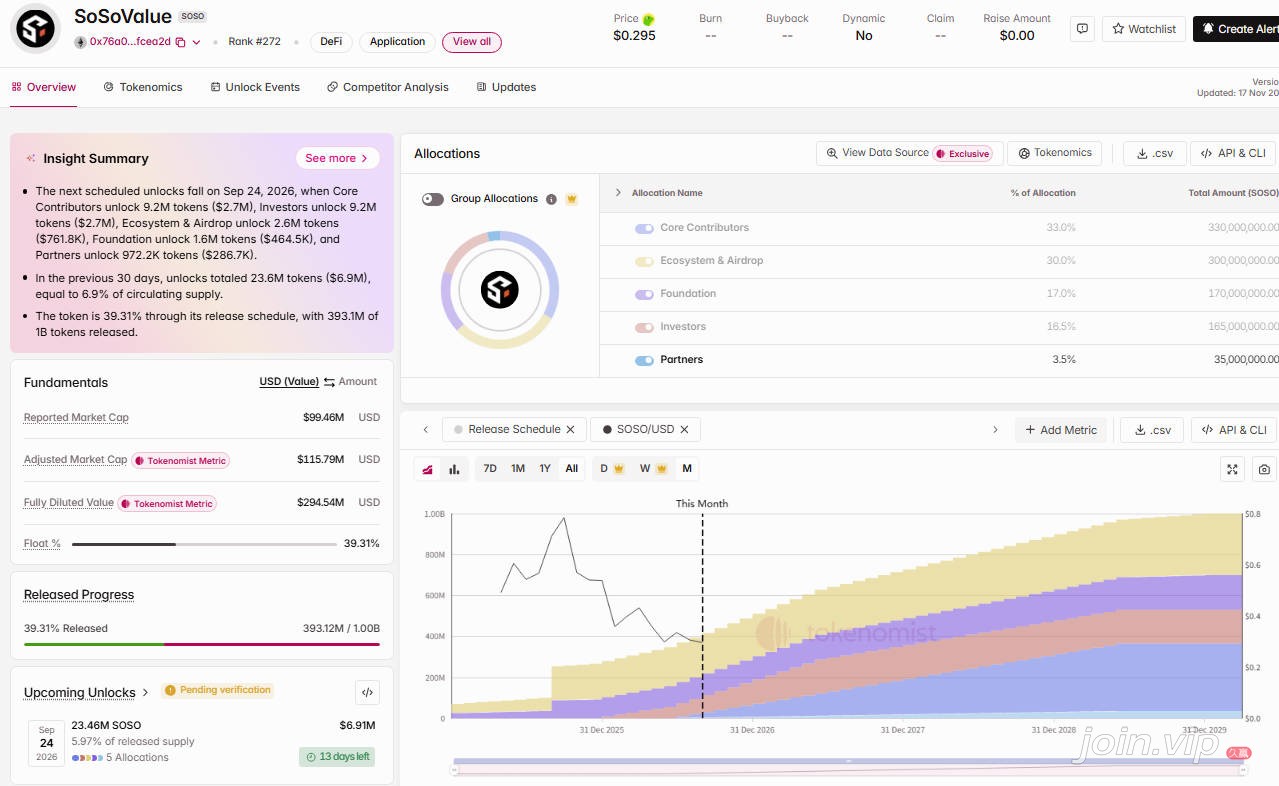The image size is (1279, 786).
Task: Set chart range to All
Action: point(572,468)
